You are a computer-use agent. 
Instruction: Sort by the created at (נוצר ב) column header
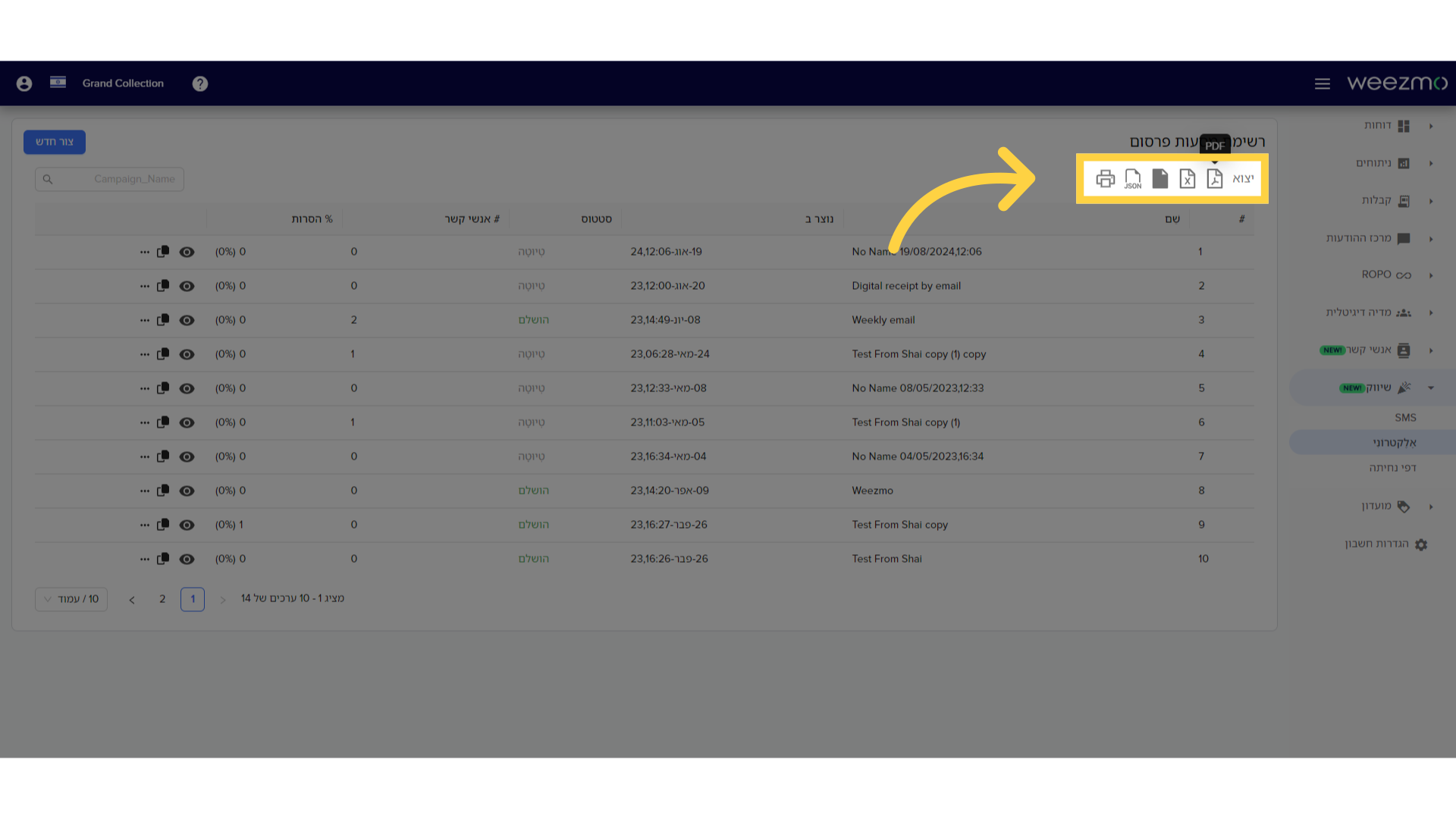point(819,219)
